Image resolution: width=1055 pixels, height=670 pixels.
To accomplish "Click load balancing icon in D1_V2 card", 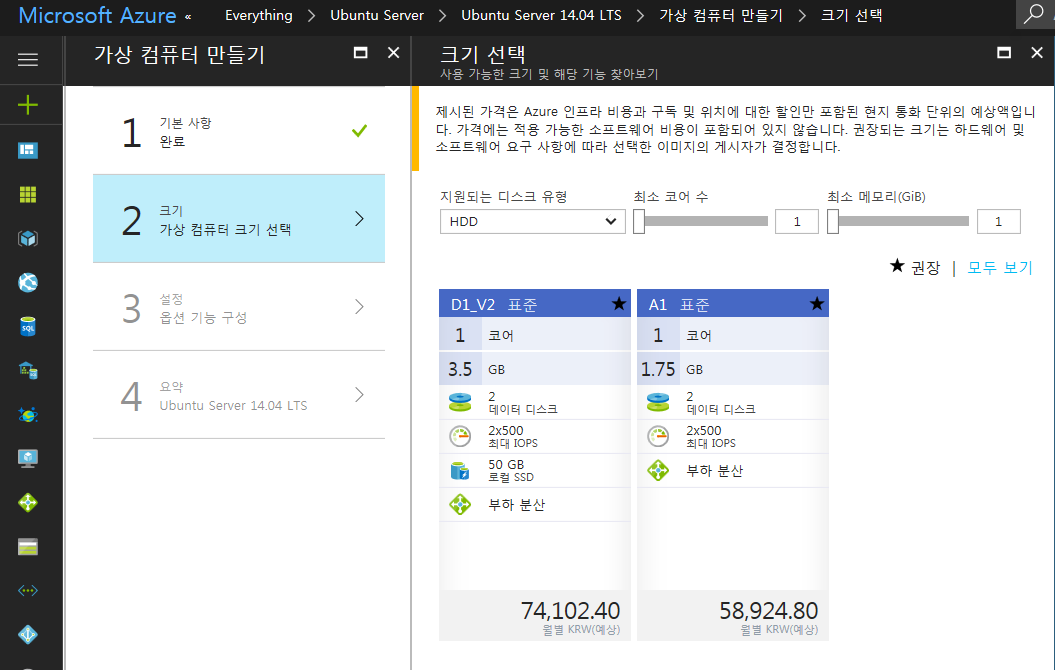I will 460,504.
